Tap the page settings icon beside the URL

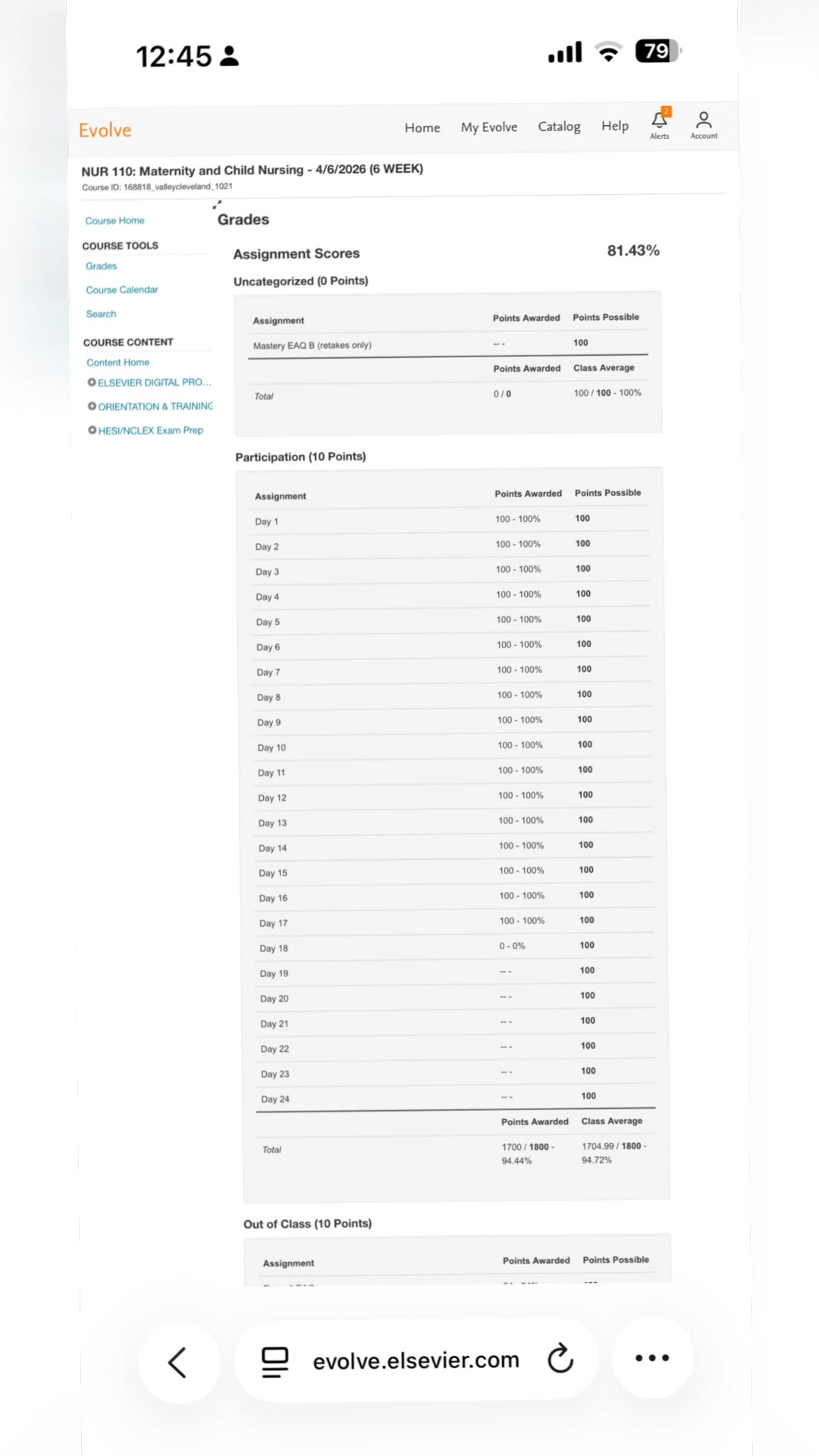coord(275,1361)
